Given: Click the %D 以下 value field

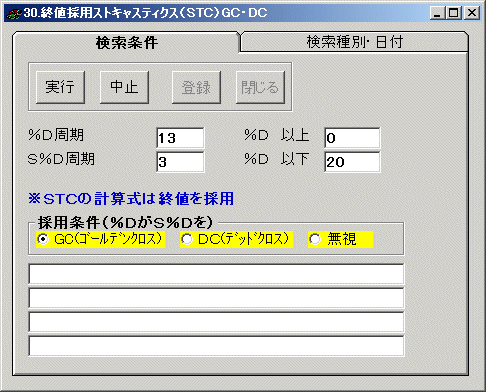Looking at the screenshot, I should point(352,162).
